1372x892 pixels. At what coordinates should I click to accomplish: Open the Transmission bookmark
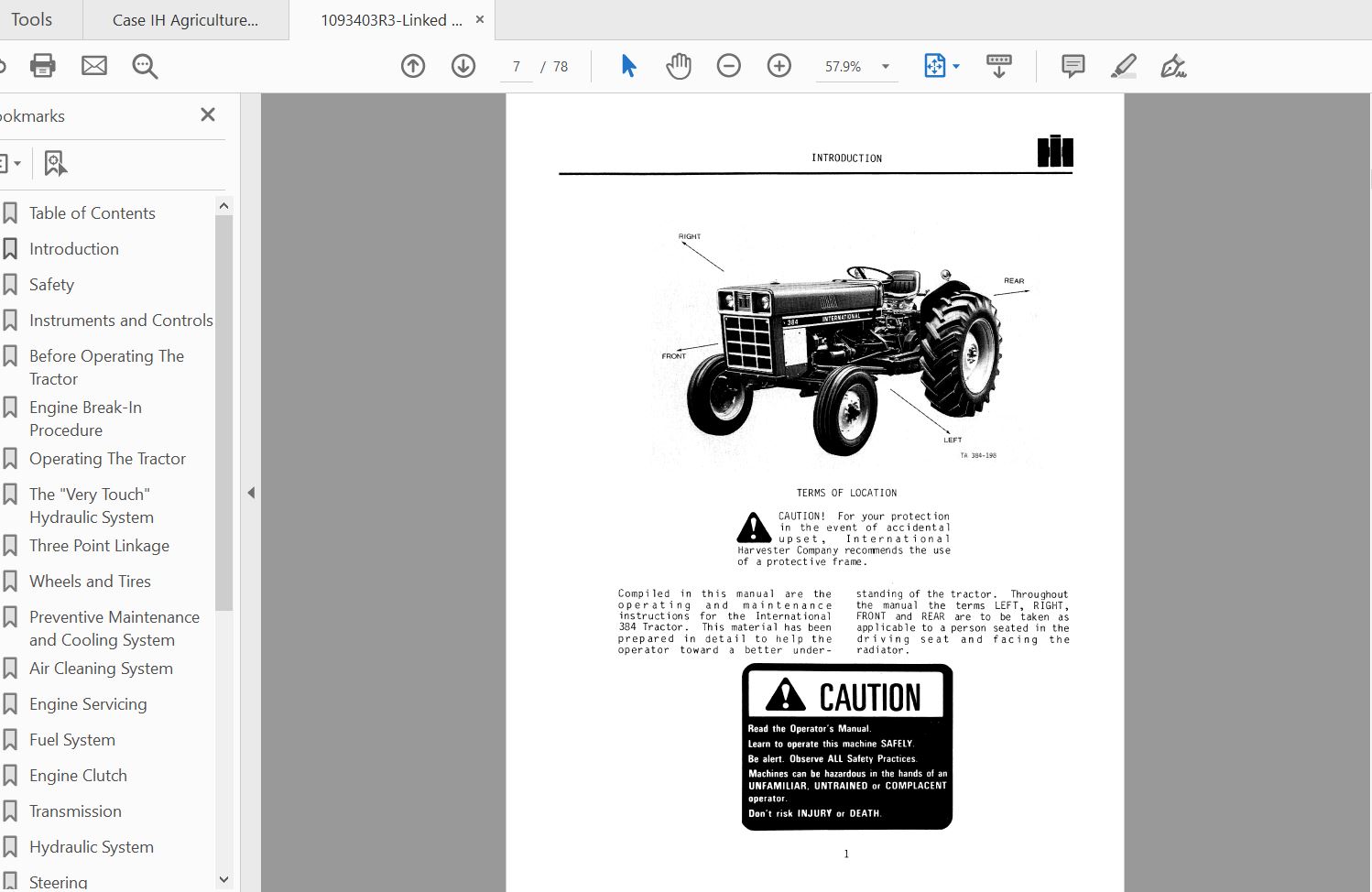click(x=76, y=810)
